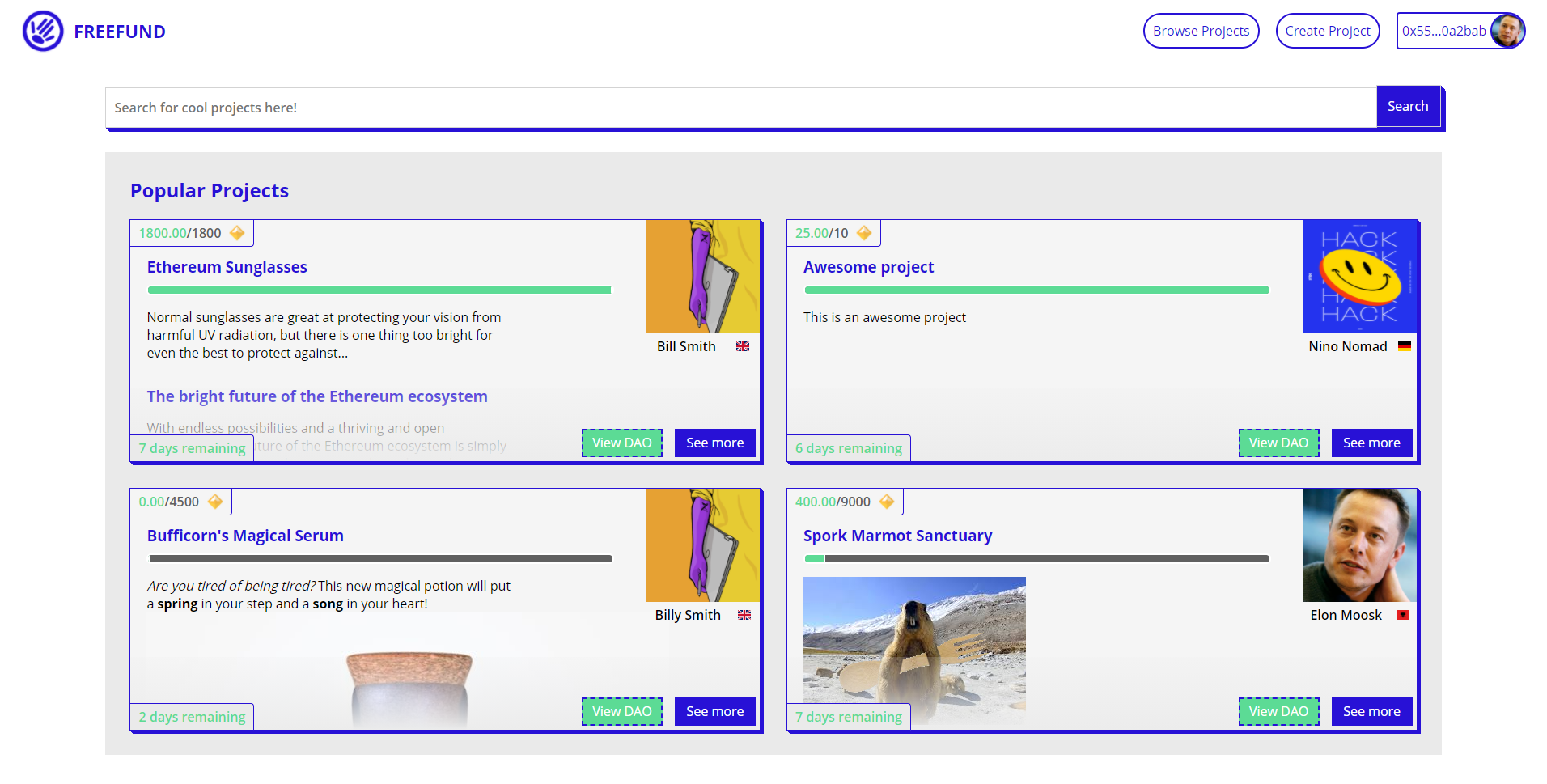Go to home via FREEFUND title
This screenshot has width=1547, height=784.
[x=120, y=32]
